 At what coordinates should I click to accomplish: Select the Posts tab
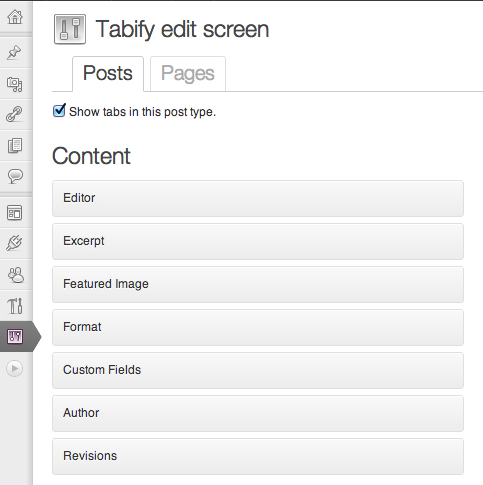[x=108, y=74]
